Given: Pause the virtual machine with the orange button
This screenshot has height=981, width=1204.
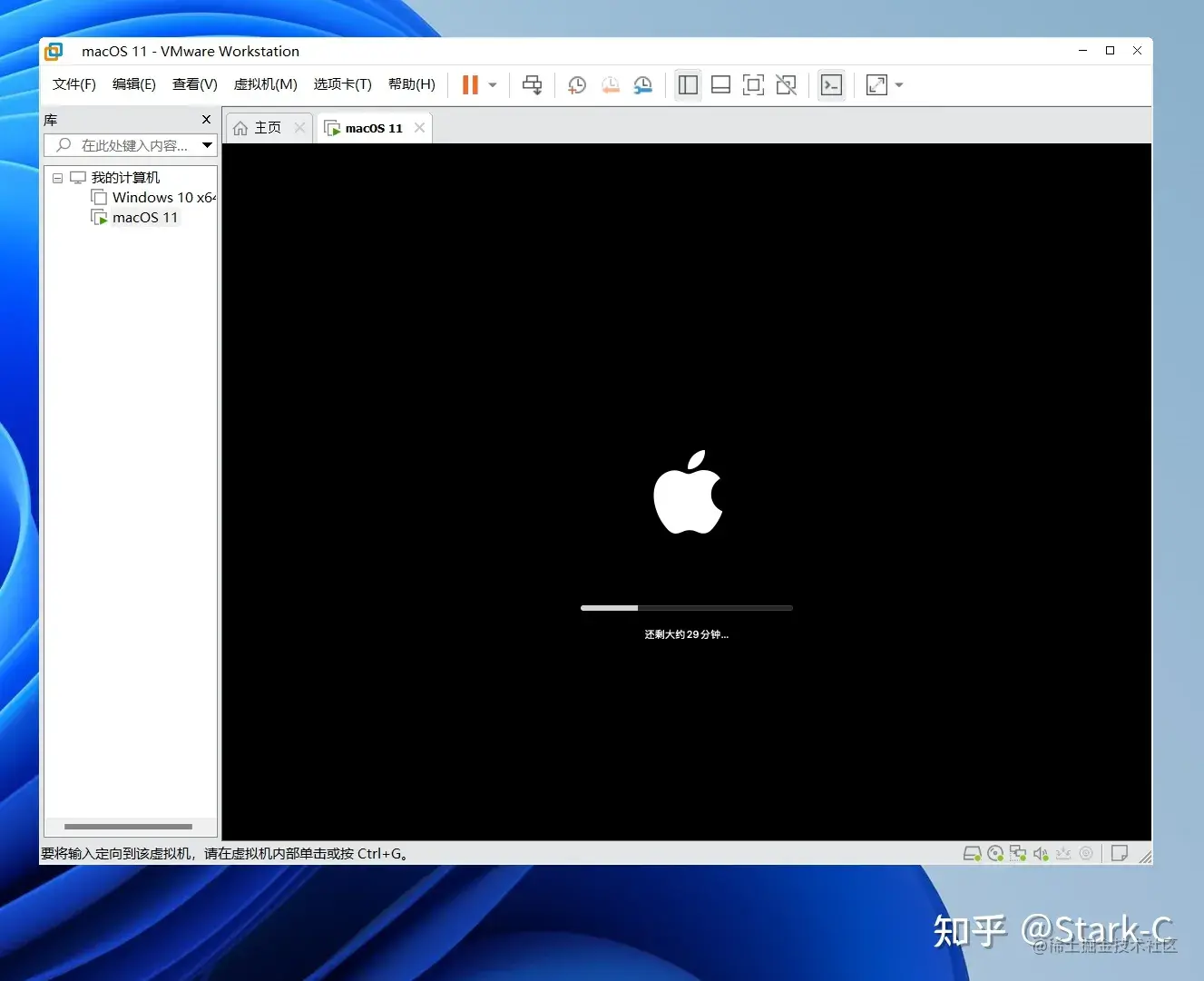Looking at the screenshot, I should point(470,84).
